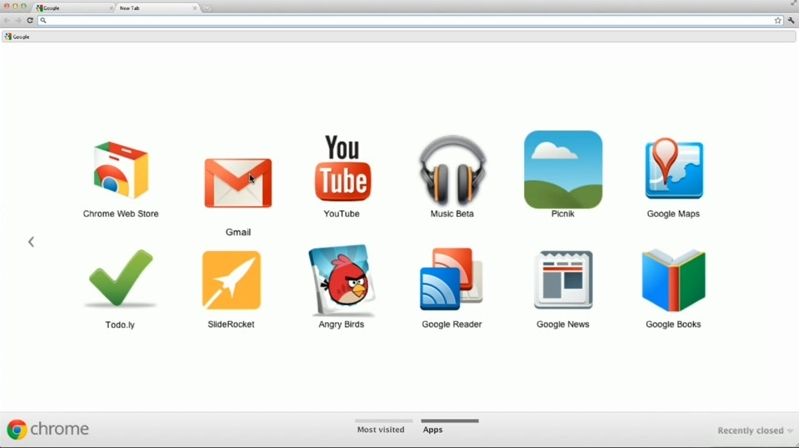The image size is (799, 448).
Task: Open a new tab with the new-tab button
Action: point(206,8)
